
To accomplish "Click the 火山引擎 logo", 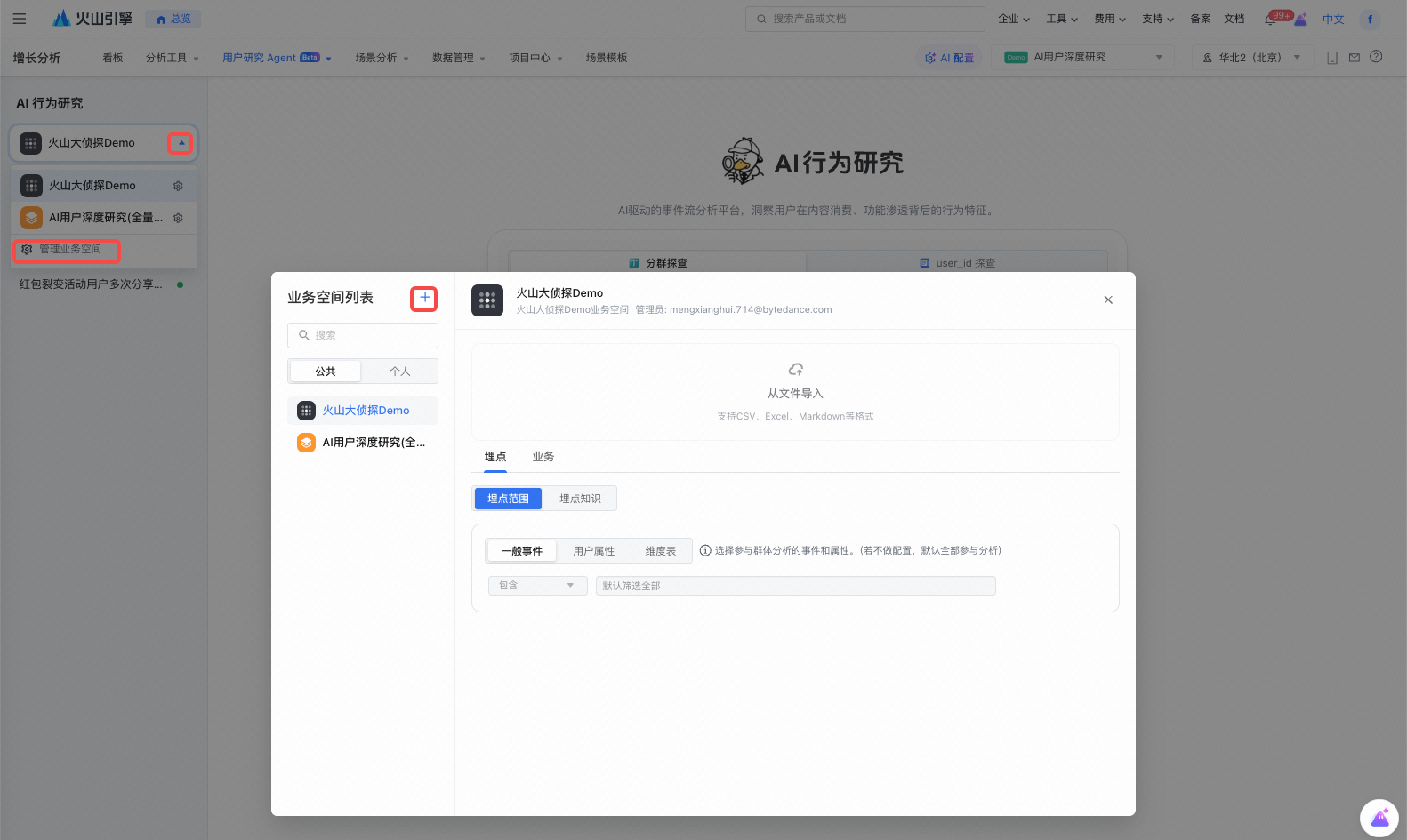I will [x=92, y=19].
